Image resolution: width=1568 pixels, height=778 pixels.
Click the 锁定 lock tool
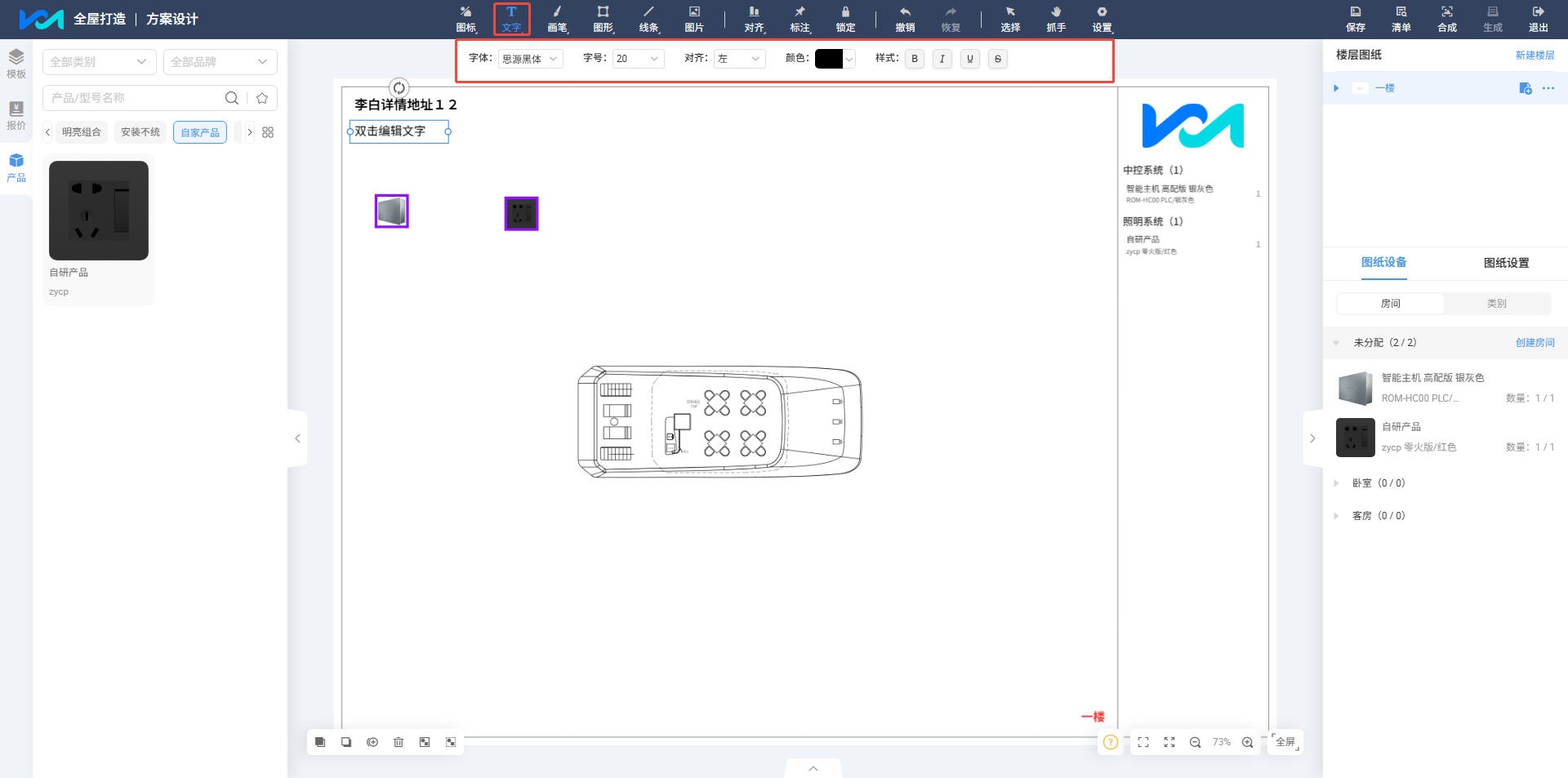845,19
